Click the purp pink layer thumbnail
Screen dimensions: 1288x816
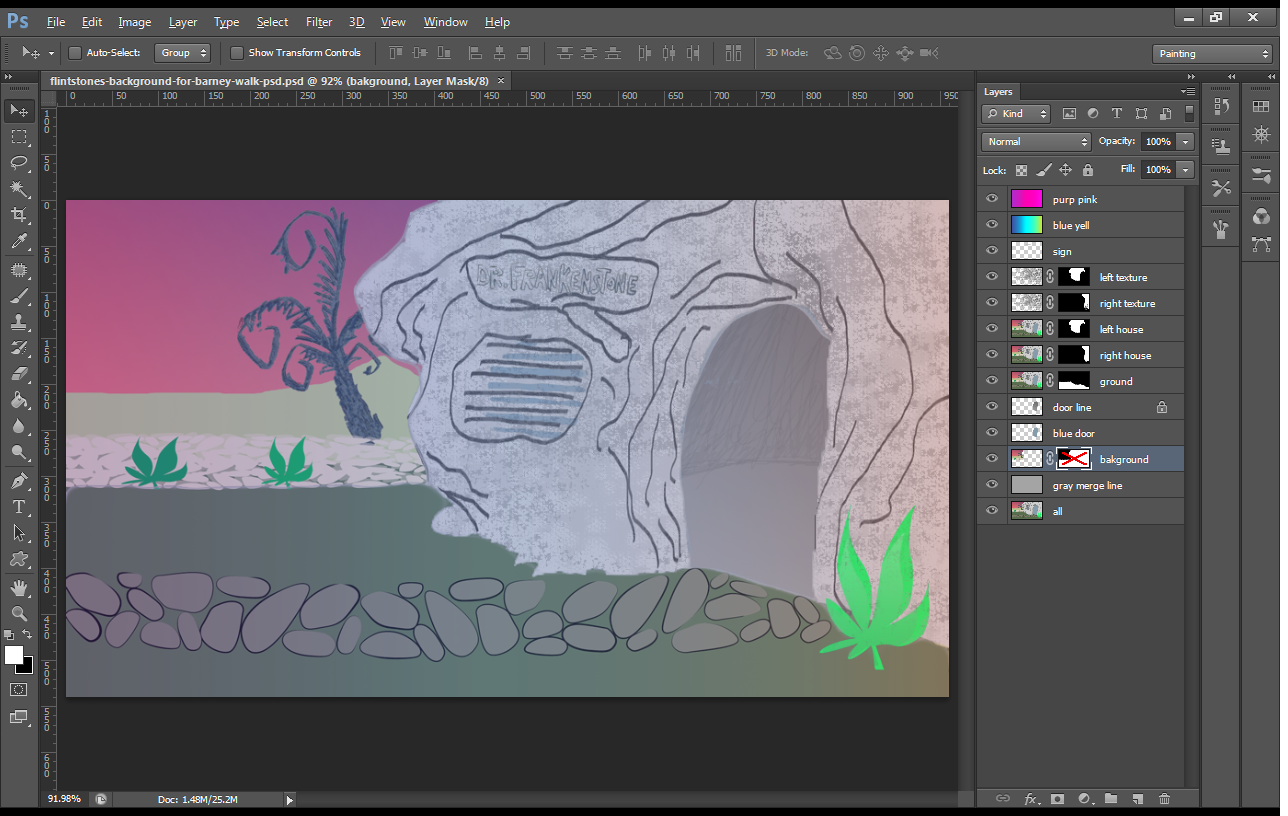click(x=1027, y=199)
